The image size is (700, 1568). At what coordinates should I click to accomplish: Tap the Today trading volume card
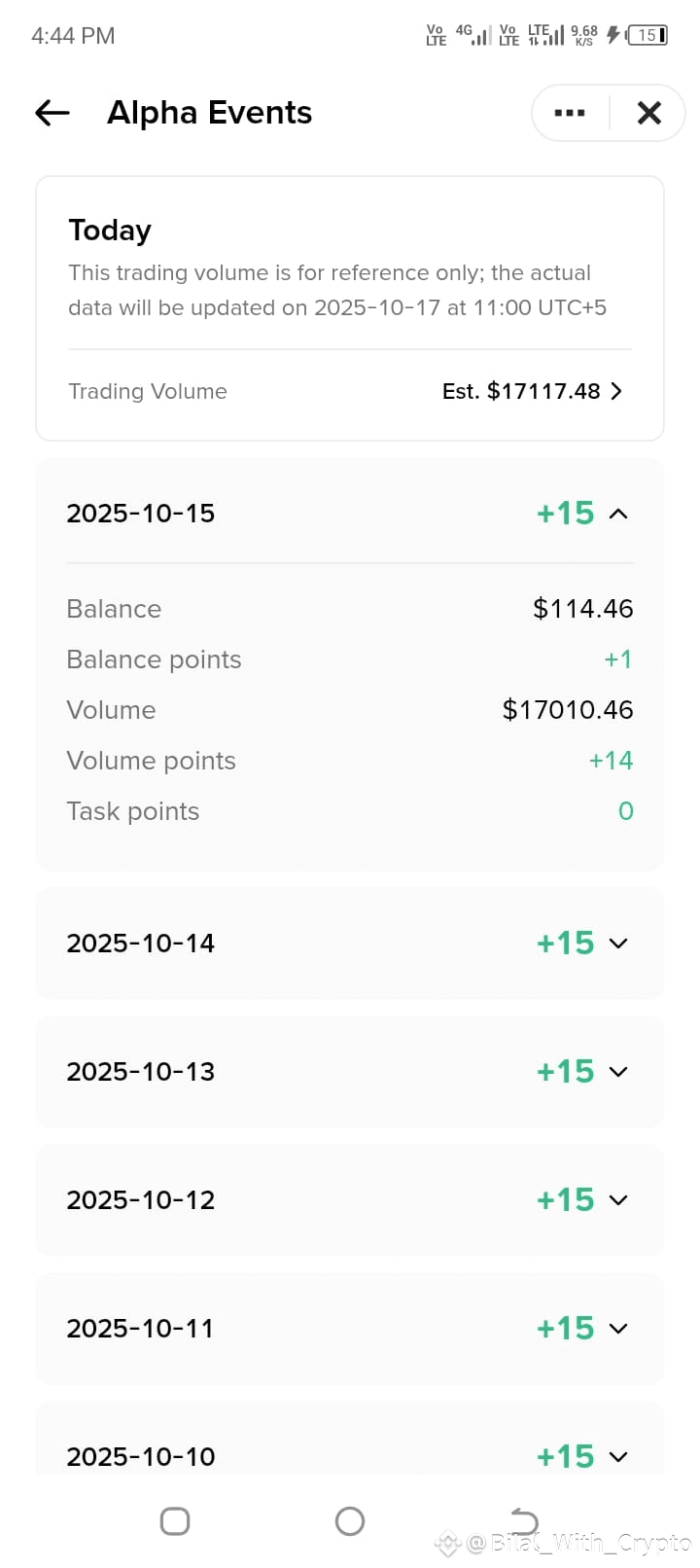[350, 308]
